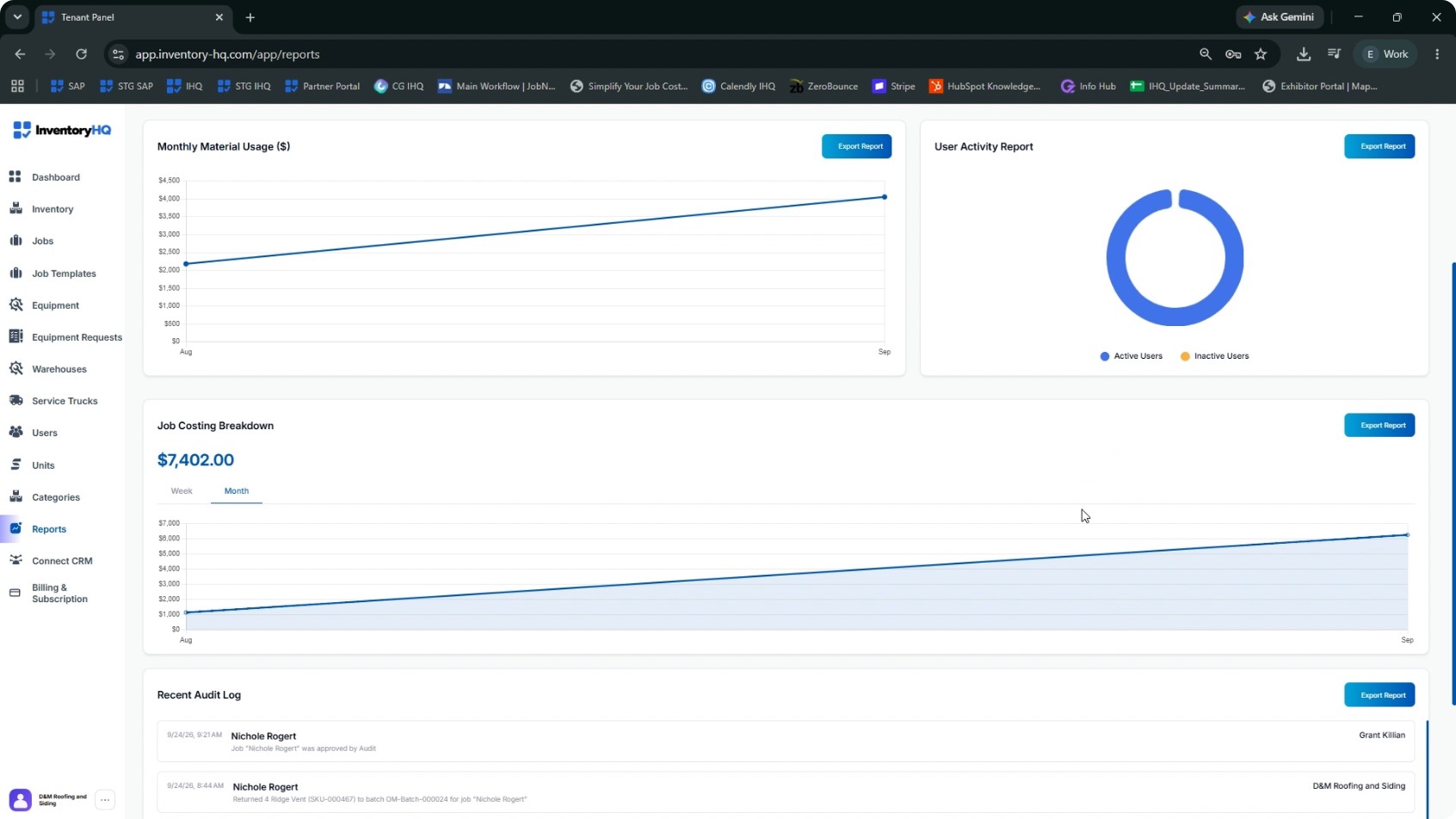Export the User Activity Report
The image size is (1456, 819).
pyautogui.click(x=1379, y=146)
